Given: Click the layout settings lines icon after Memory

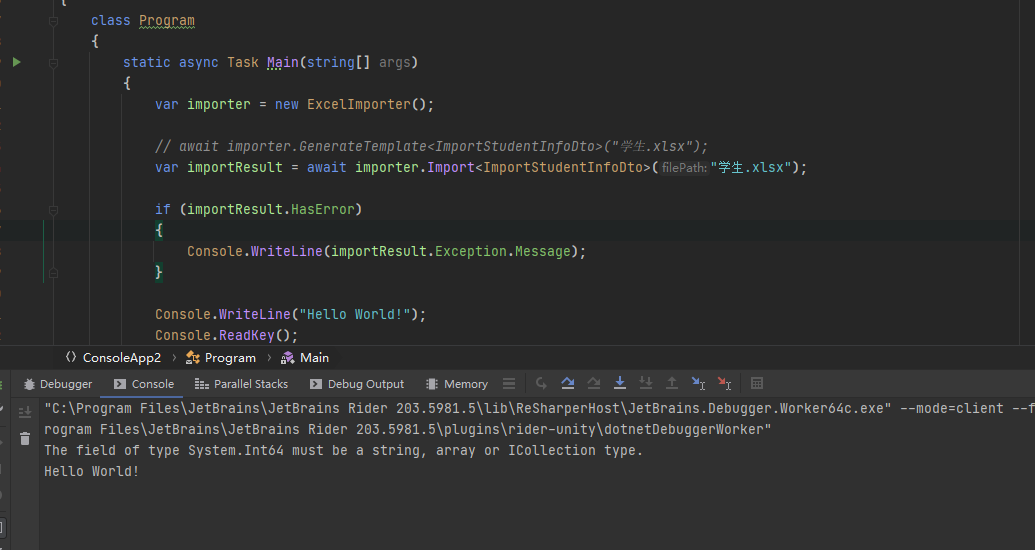Looking at the screenshot, I should click(x=509, y=384).
